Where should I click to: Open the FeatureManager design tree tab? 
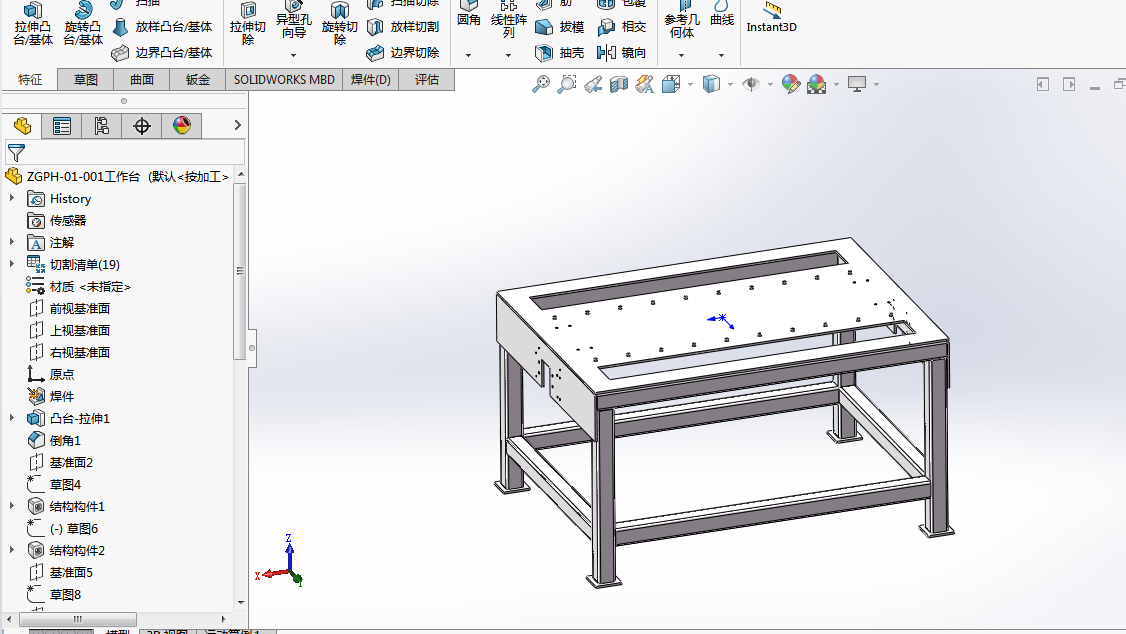pyautogui.click(x=22, y=126)
